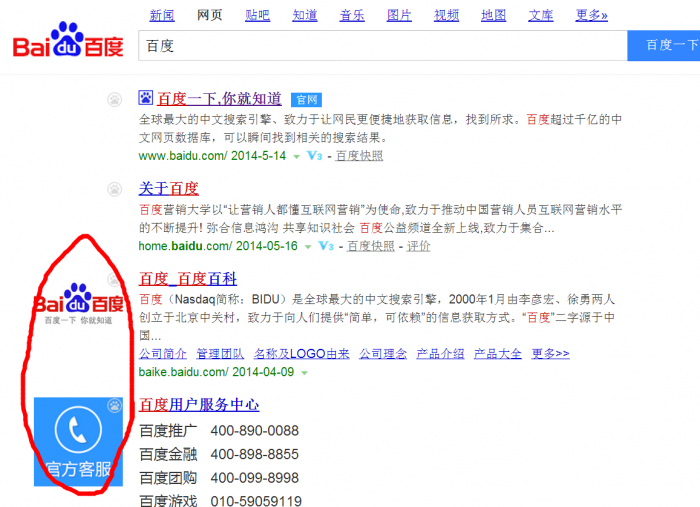700x507 pixels.
Task: Expand the arrow after www.baidu.com/ 2014-5-14
Action: click(296, 157)
